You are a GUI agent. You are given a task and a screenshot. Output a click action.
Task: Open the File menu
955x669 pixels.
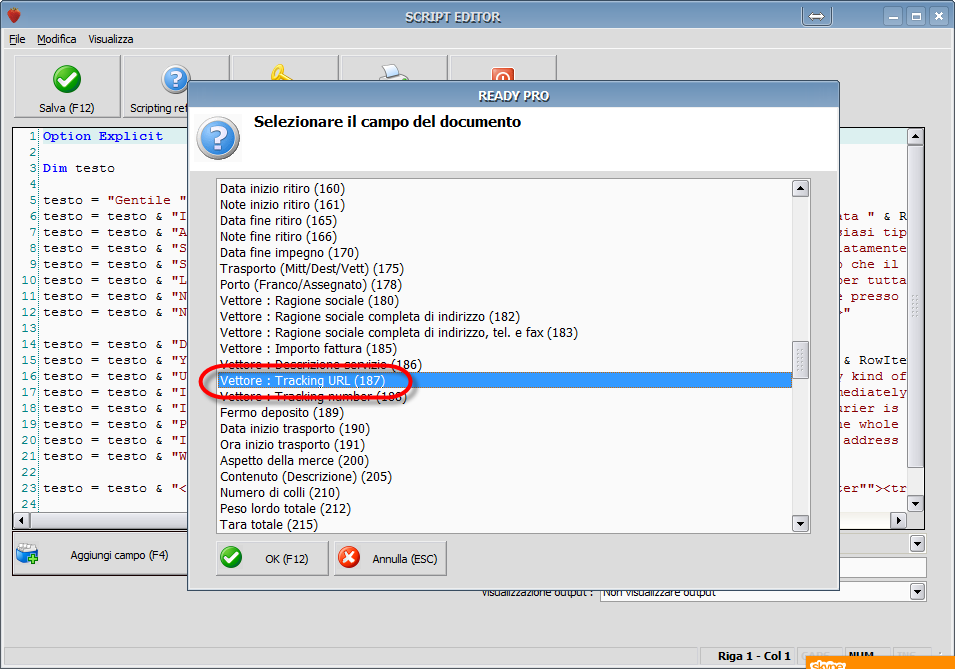click(17, 39)
